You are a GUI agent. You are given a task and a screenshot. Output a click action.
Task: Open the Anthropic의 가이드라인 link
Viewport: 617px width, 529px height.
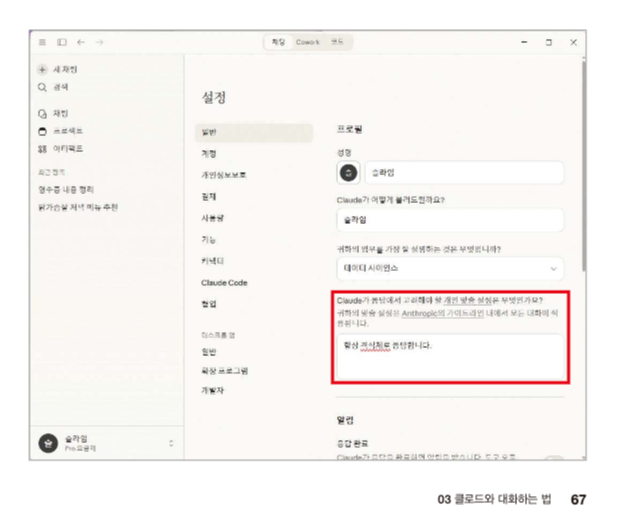point(442,313)
